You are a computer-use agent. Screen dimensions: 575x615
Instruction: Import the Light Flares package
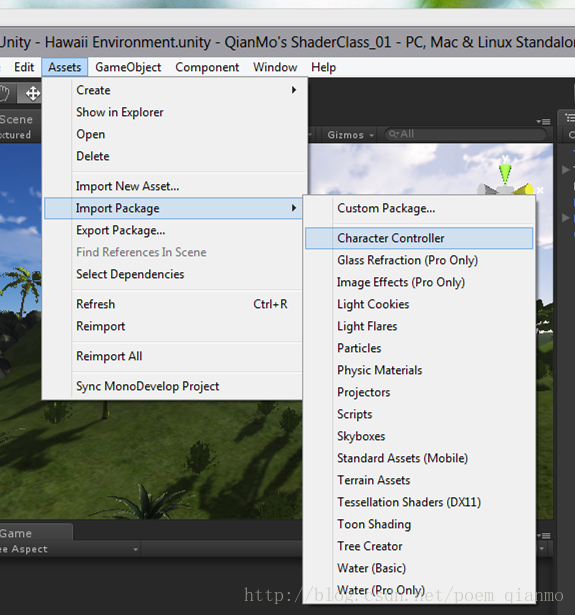coord(419,326)
